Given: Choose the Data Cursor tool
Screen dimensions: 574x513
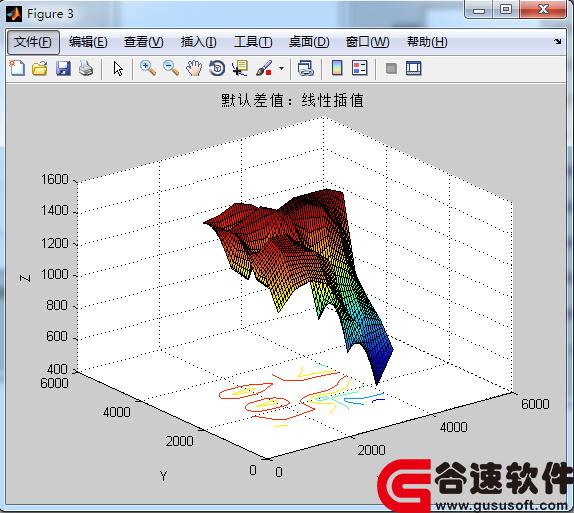Looking at the screenshot, I should tap(240, 68).
